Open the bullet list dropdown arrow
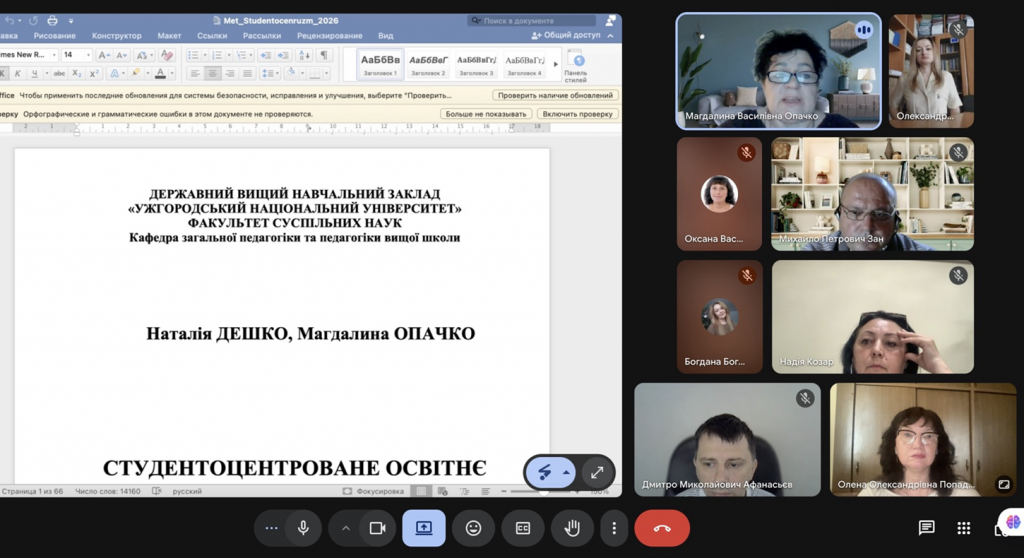Screen dimensions: 1024x558 pos(204,56)
